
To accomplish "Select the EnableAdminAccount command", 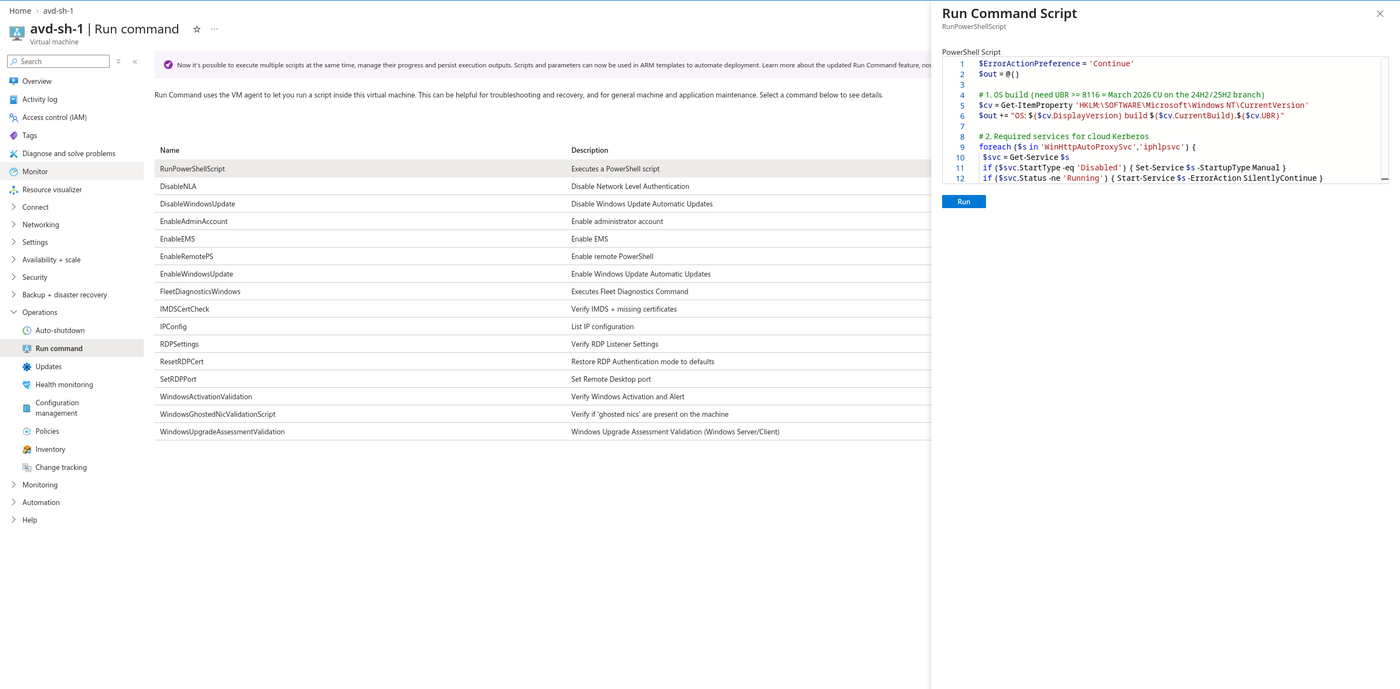I will point(542,221).
